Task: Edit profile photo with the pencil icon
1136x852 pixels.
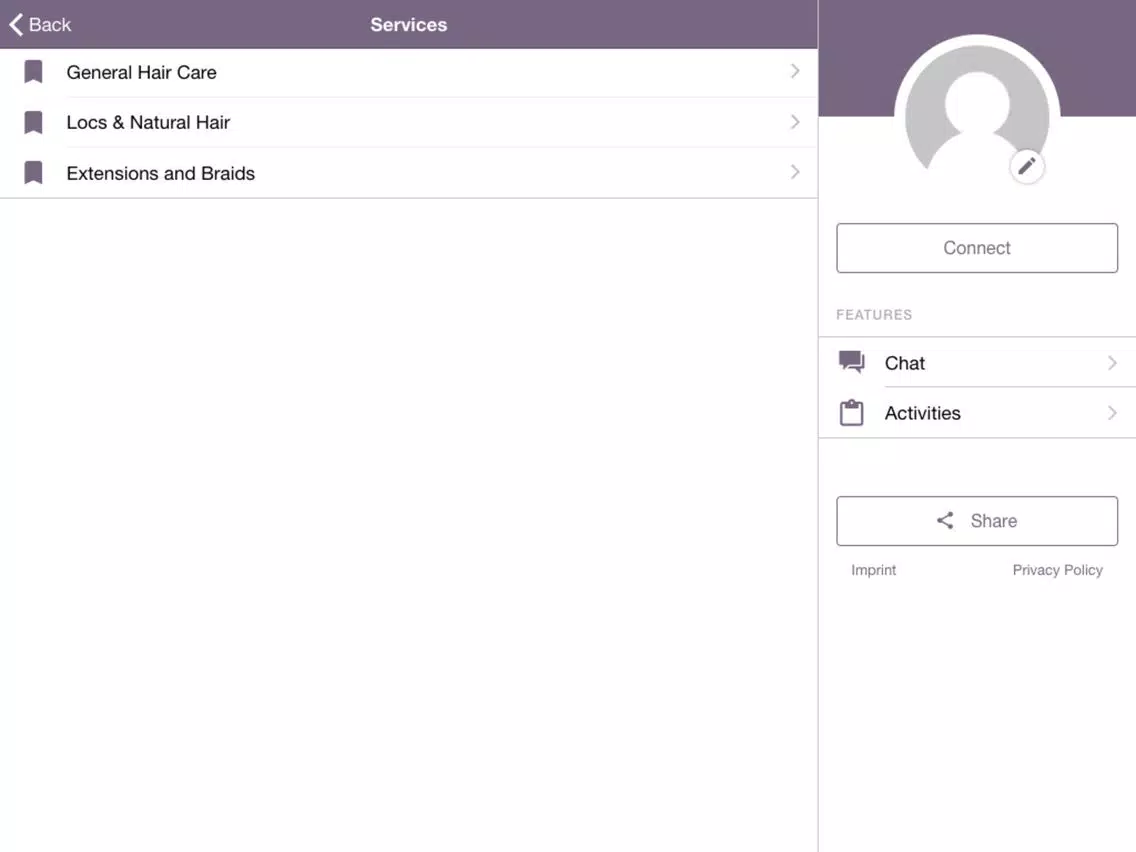Action: (x=1027, y=167)
